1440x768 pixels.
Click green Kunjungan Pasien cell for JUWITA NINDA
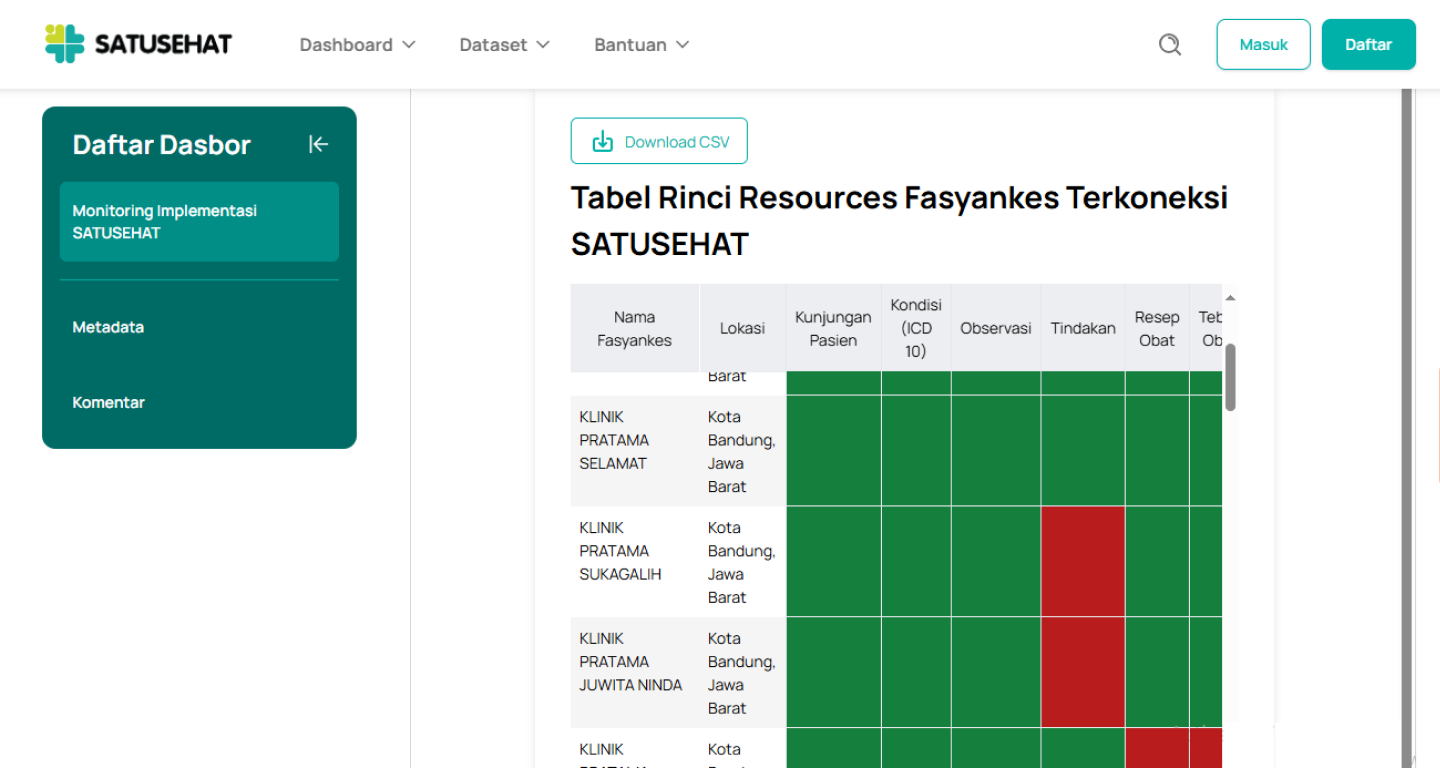(834, 672)
